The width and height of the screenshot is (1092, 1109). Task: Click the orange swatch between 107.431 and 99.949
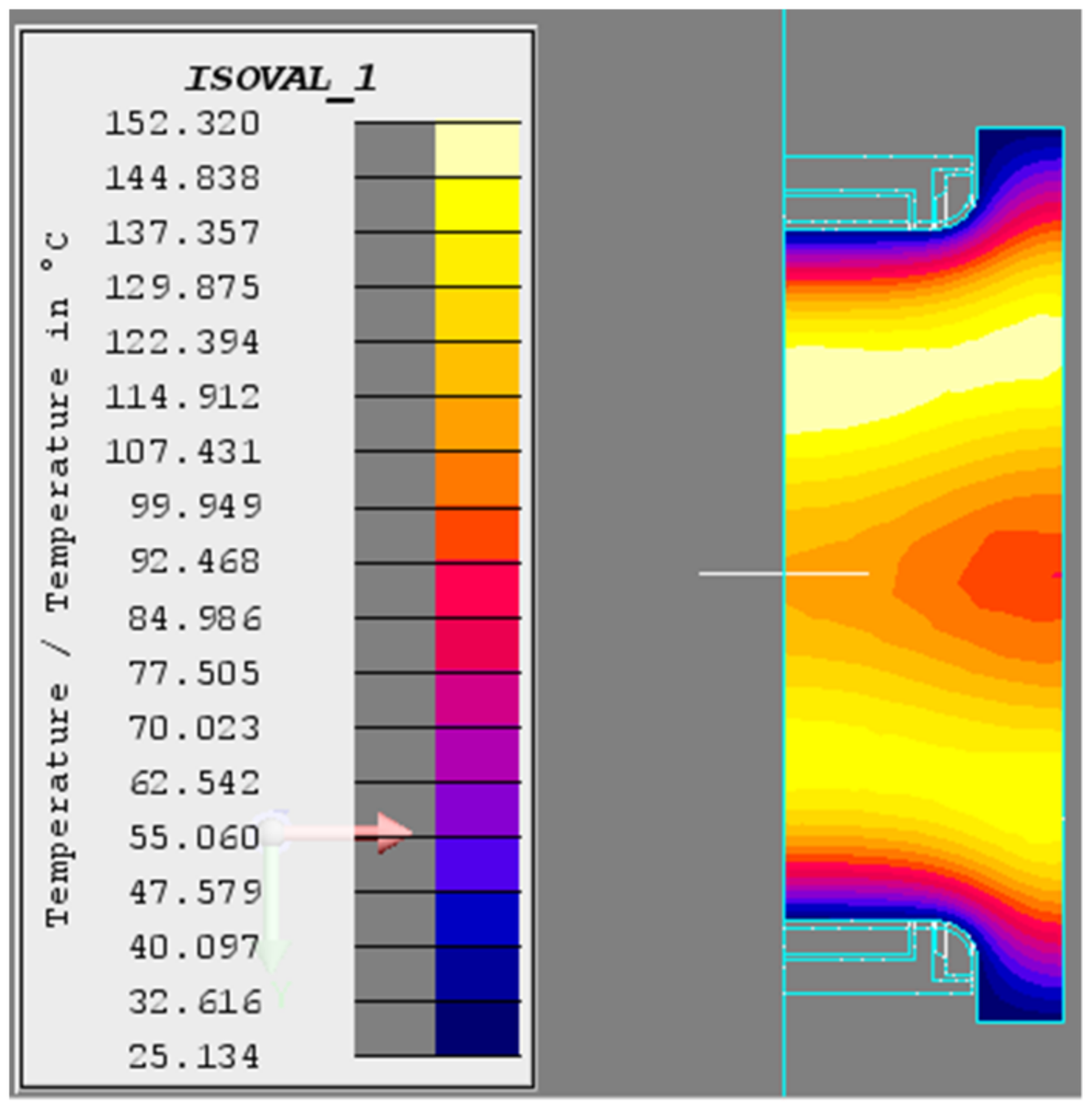[477, 479]
